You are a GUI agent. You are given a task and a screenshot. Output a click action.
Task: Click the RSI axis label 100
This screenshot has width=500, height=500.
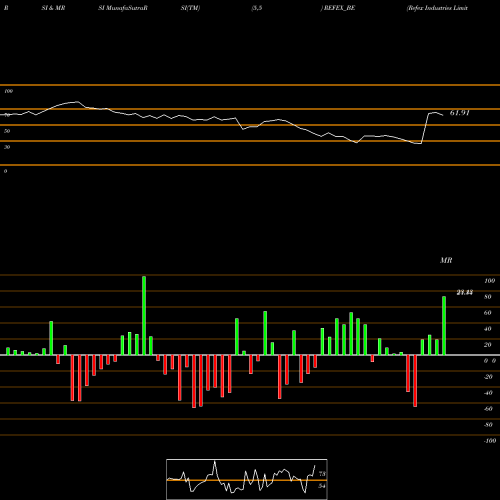pos(8,91)
